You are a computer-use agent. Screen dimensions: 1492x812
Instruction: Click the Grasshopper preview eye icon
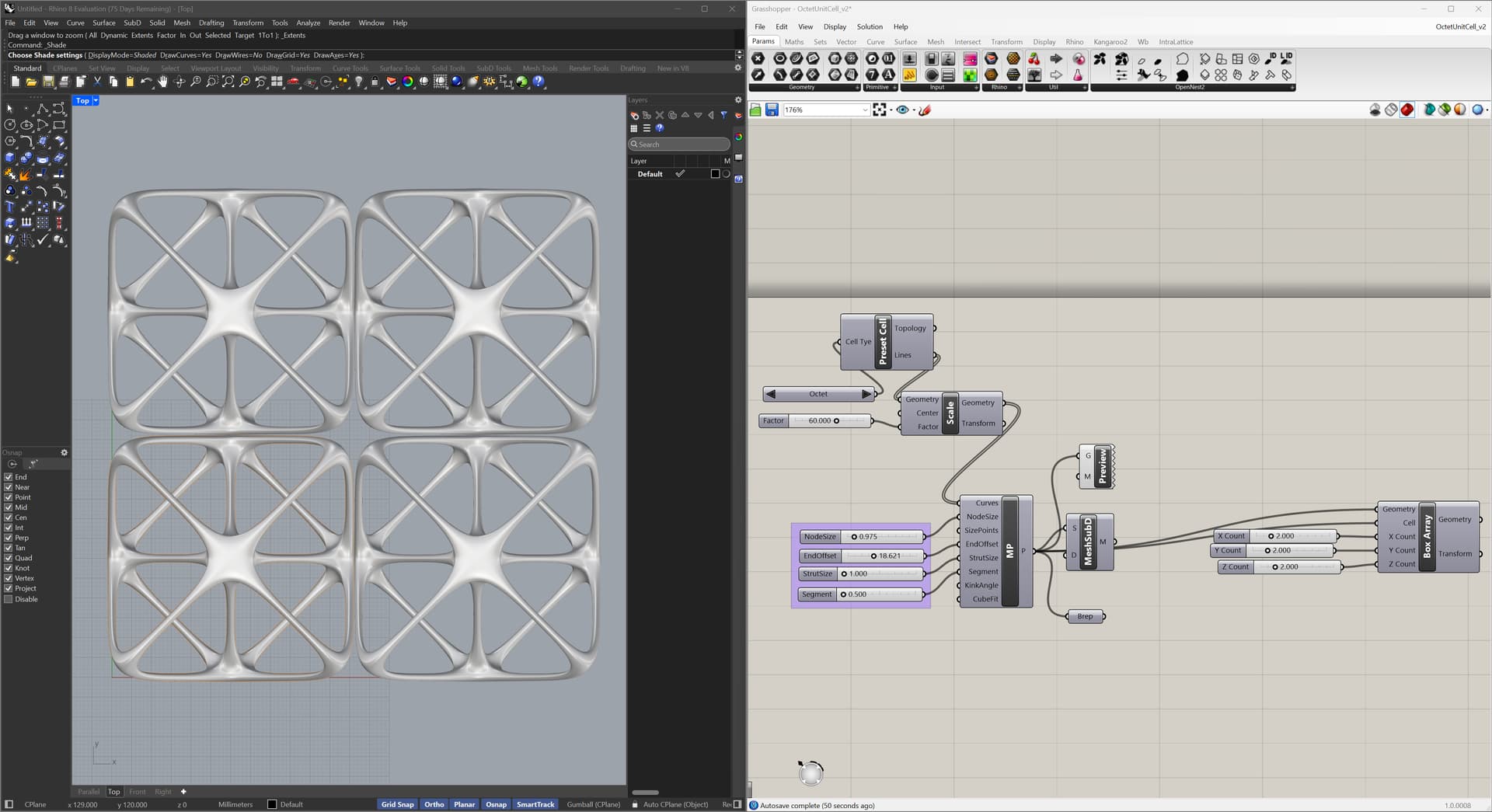pos(902,110)
